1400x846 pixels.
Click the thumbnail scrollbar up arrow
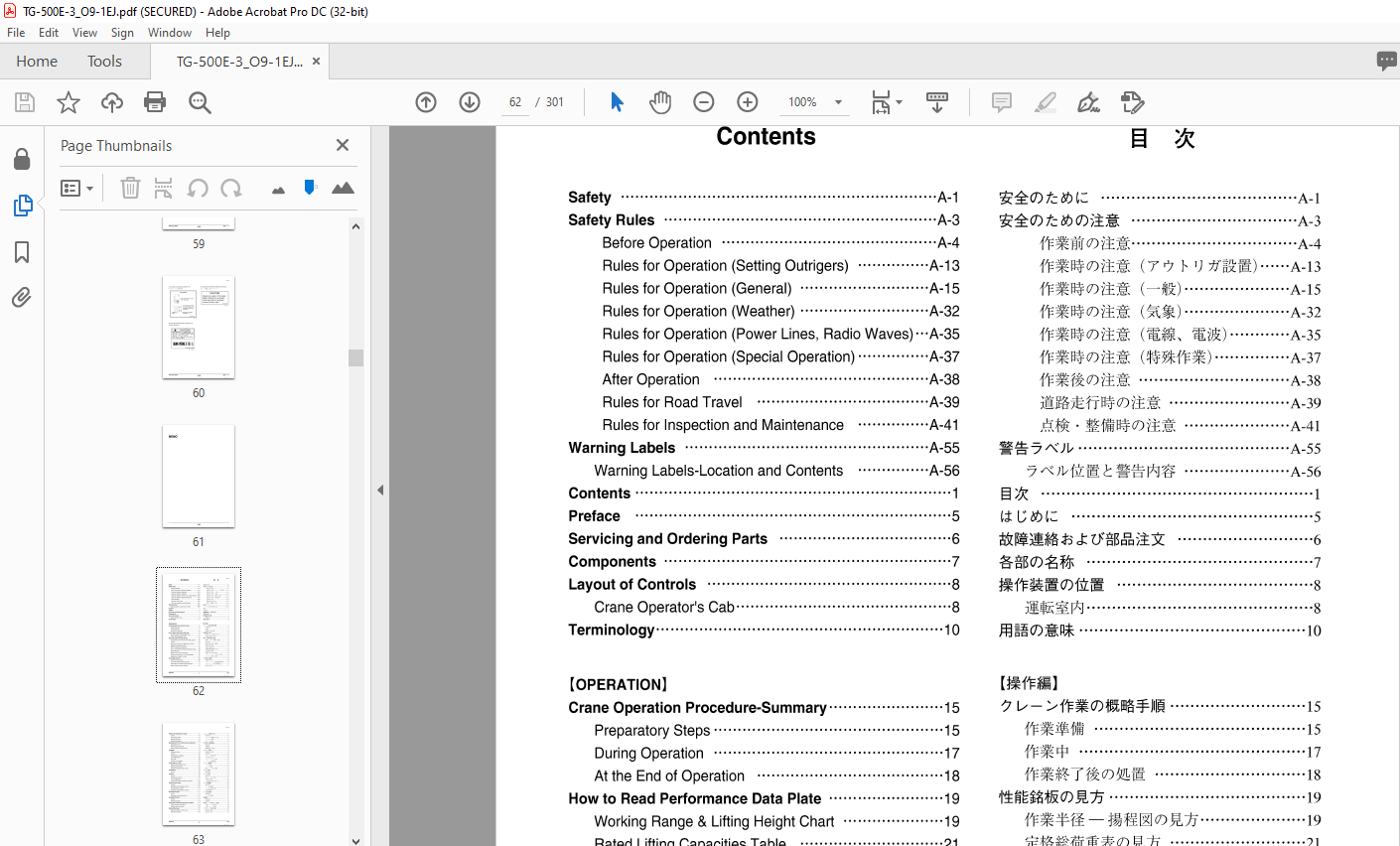(x=355, y=226)
